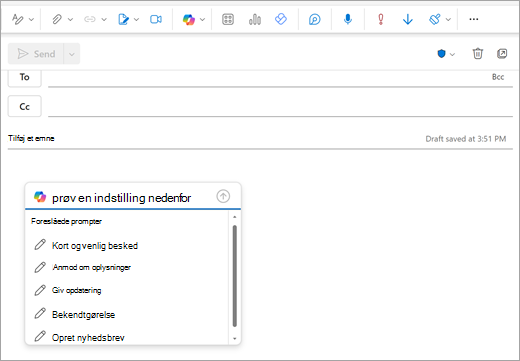The image size is (520, 361).
Task: Click into the Cc address field
Action: (x=280, y=107)
